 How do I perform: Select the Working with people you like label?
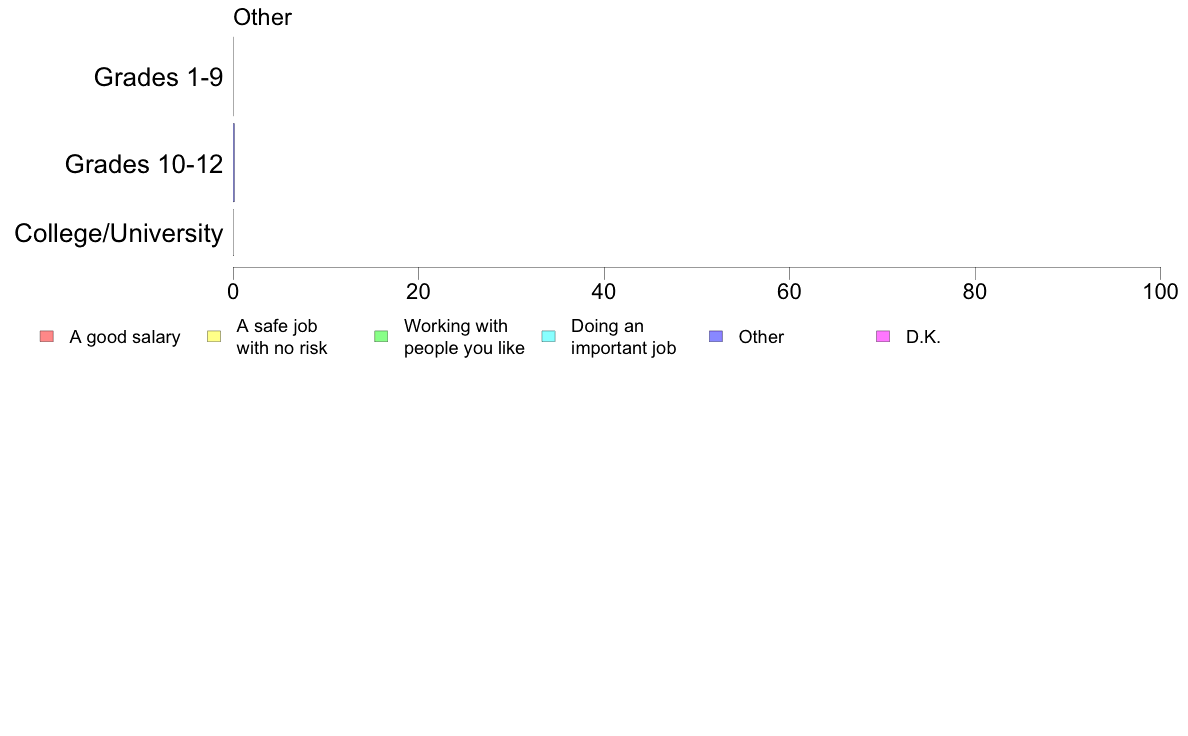tap(464, 337)
